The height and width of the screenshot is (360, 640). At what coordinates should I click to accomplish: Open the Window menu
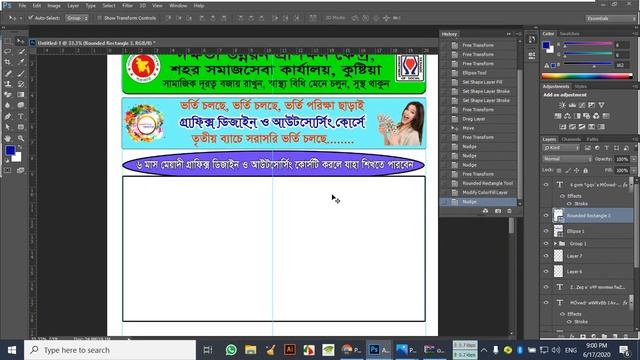point(178,6)
